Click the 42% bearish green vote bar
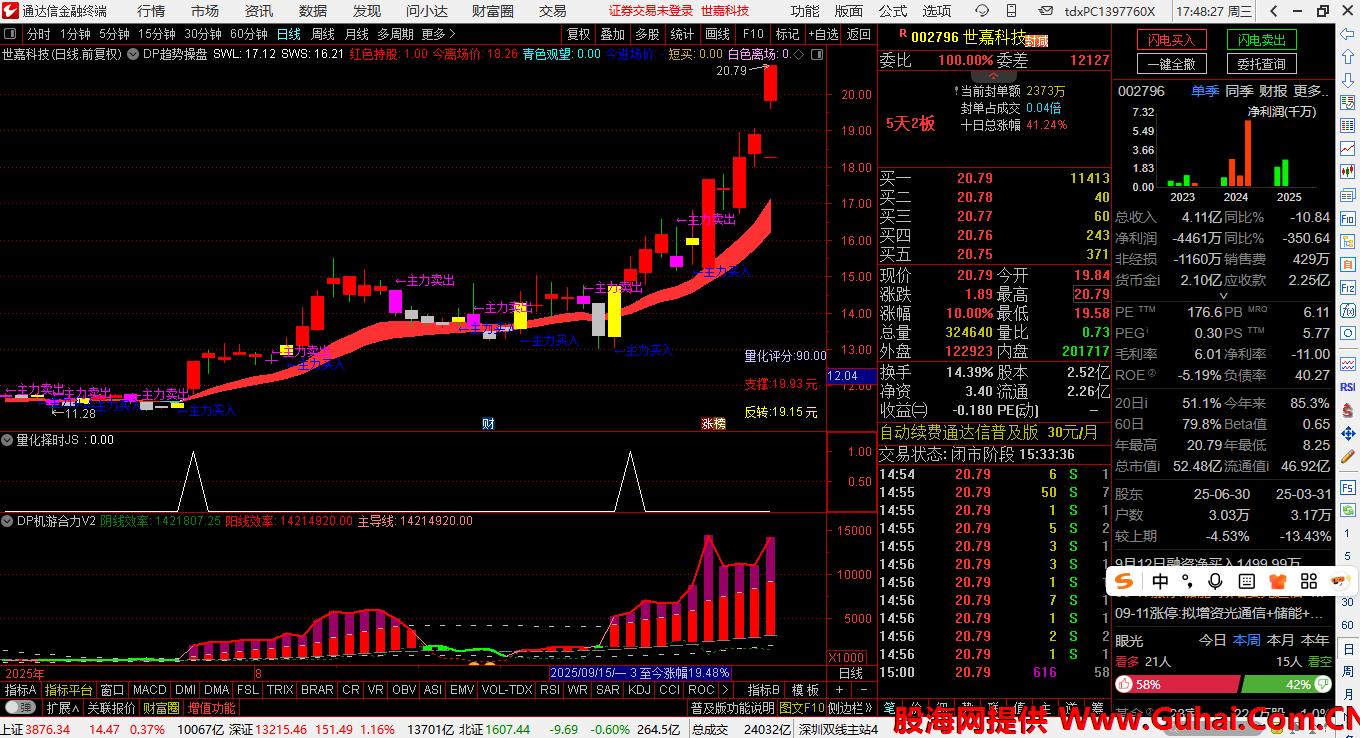1360x738 pixels. pos(1287,684)
